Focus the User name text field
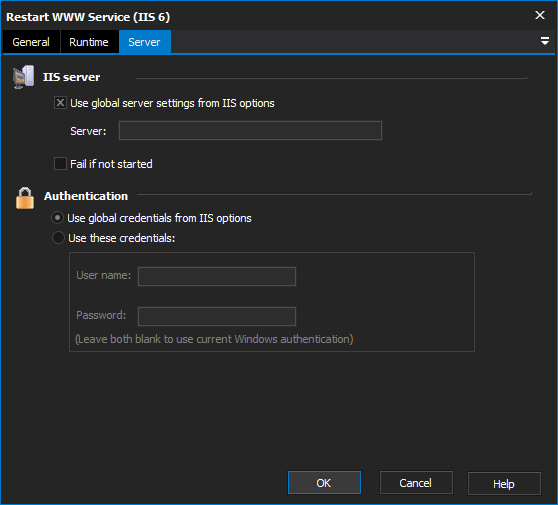 [x=217, y=276]
